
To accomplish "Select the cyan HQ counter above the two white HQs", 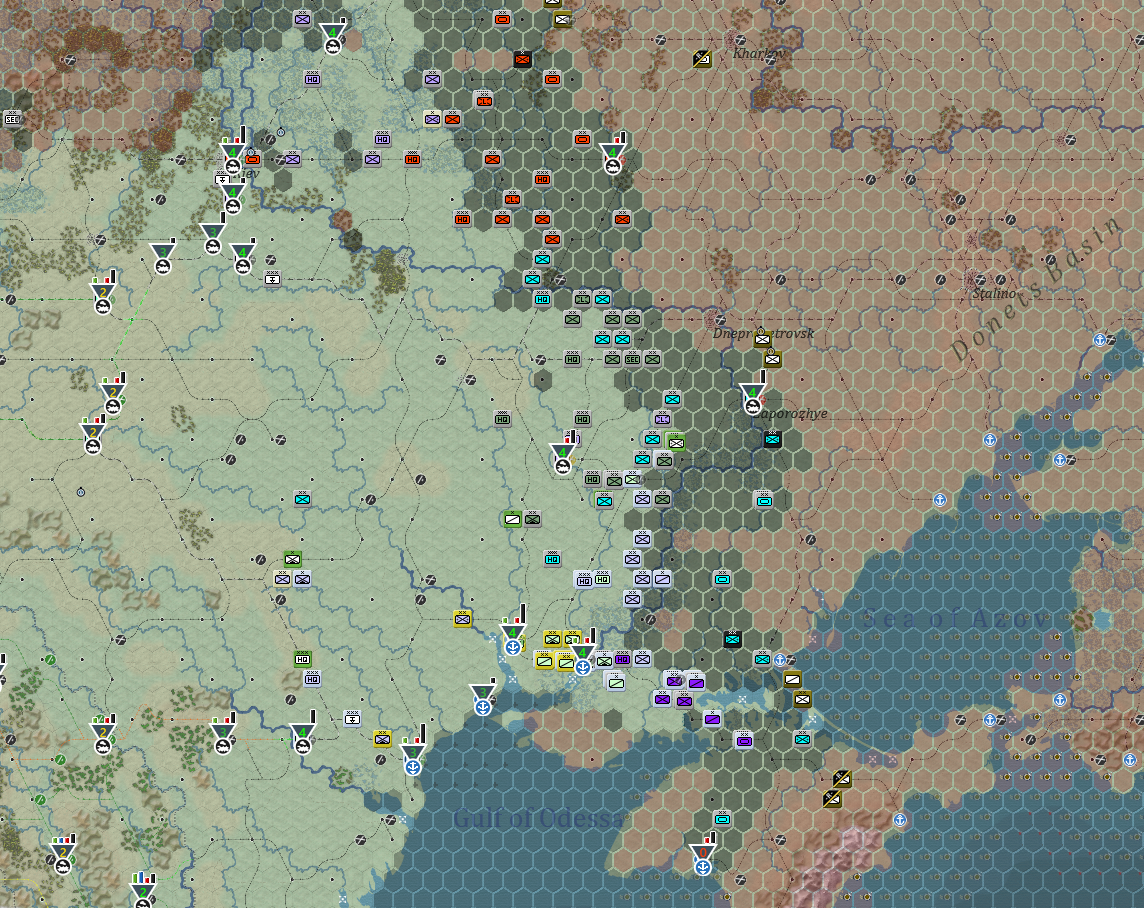I will pos(552,559).
